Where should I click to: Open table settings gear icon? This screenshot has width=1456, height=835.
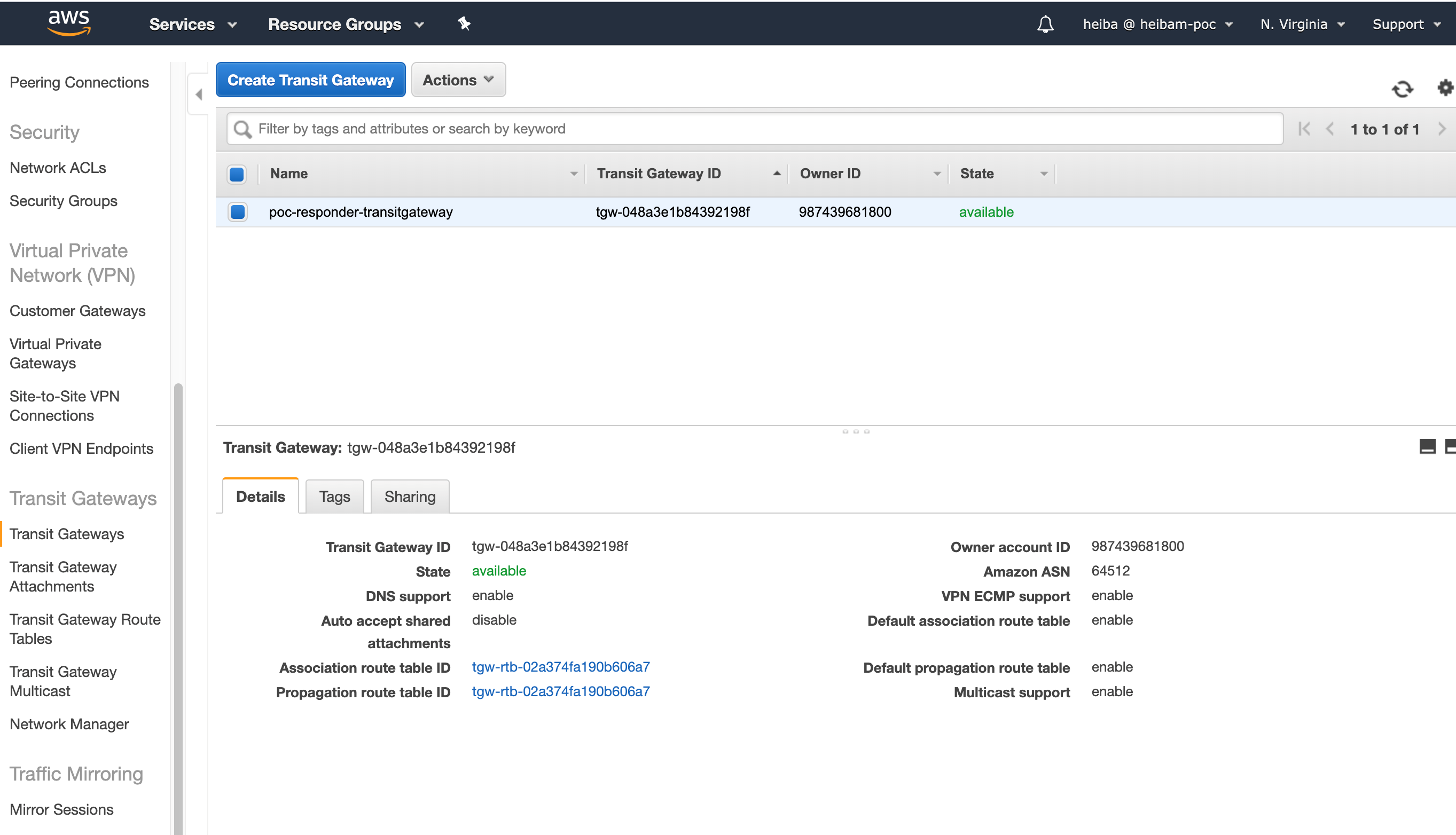[1445, 88]
